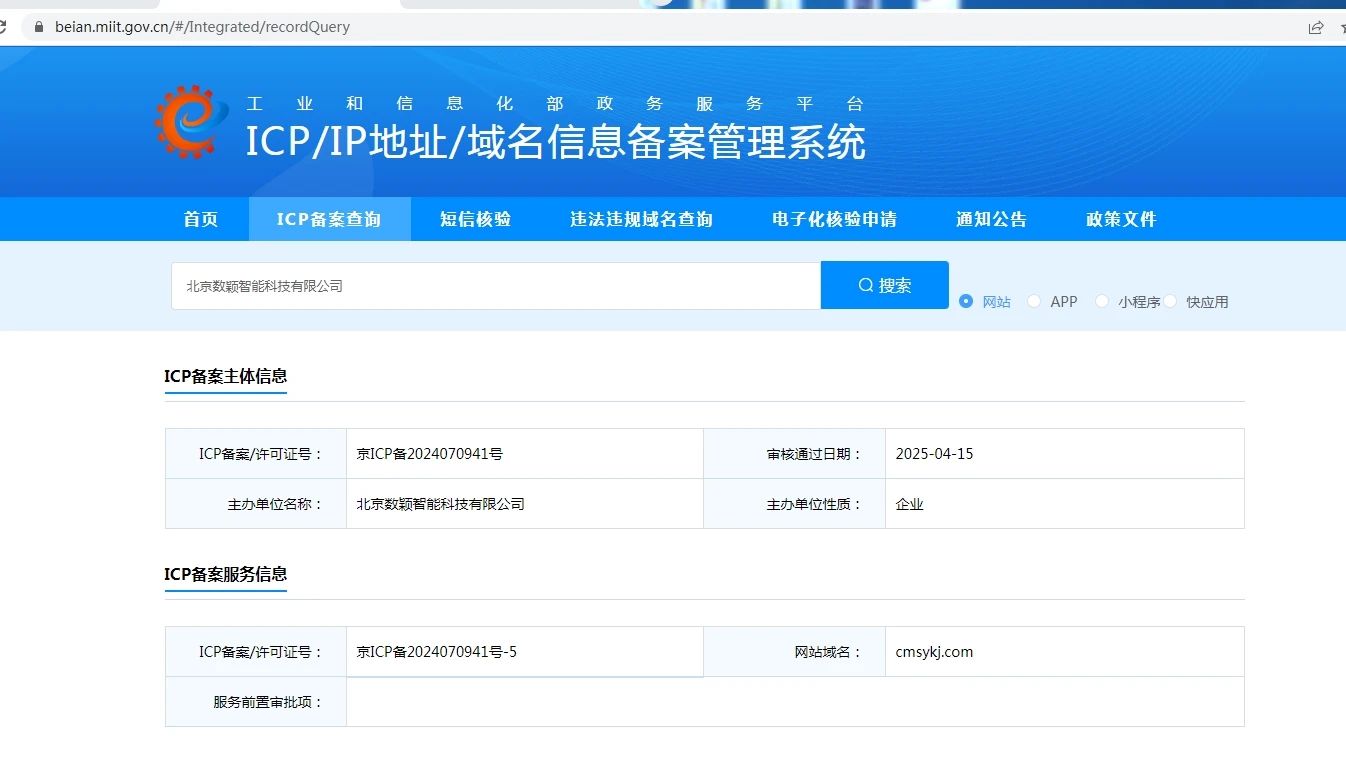This screenshot has width=1346, height=764.
Task: Click the 主办单位性质 label
Action: tap(814, 504)
